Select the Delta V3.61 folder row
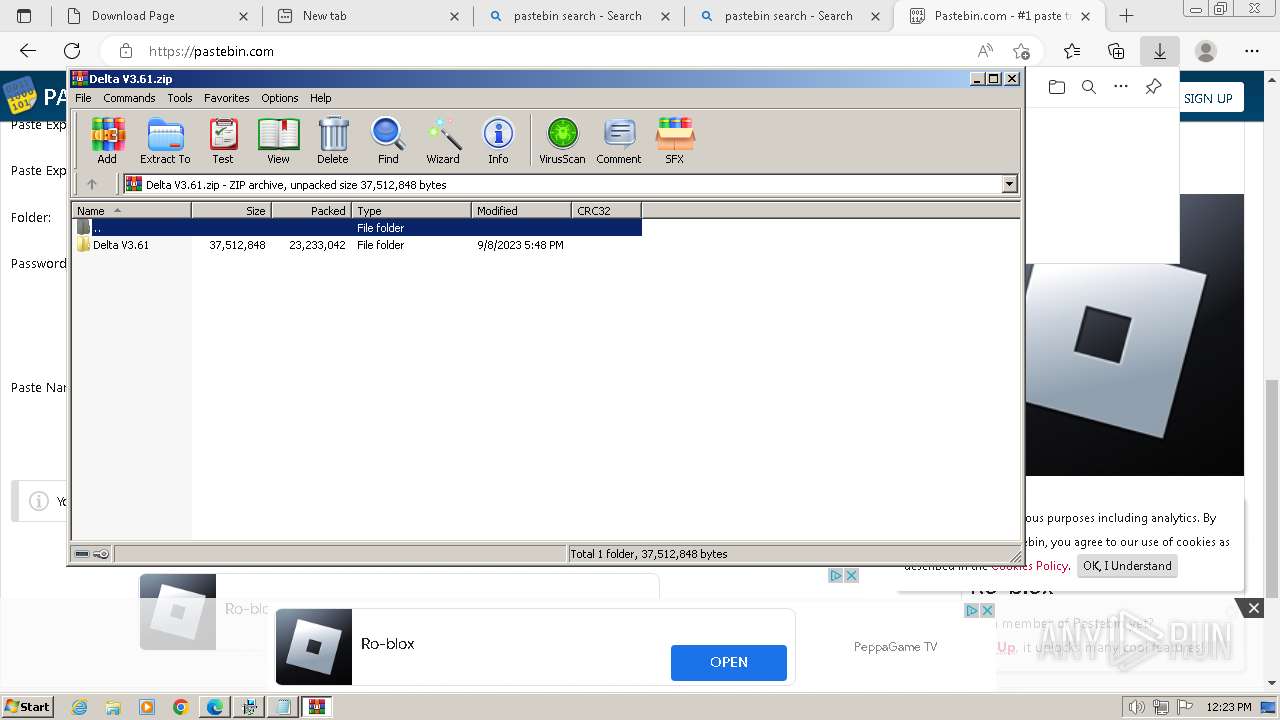 coord(357,245)
